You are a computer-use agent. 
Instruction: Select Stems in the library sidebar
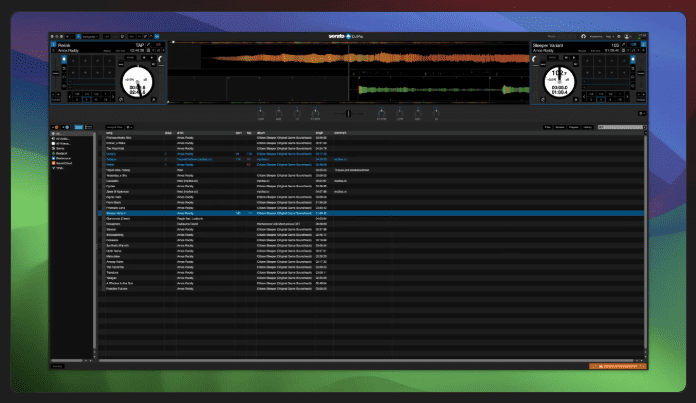pyautogui.click(x=60, y=148)
